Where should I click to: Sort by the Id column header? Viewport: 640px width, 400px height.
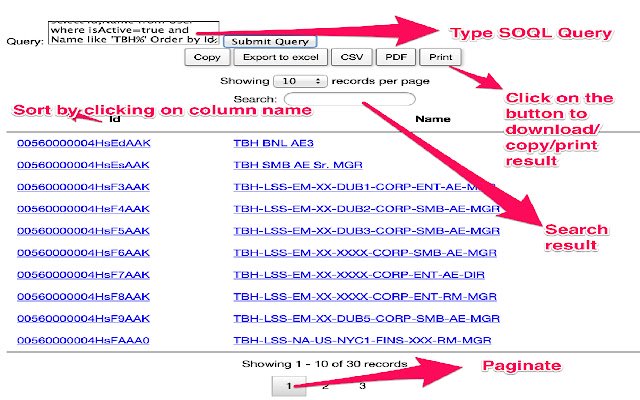click(x=115, y=119)
